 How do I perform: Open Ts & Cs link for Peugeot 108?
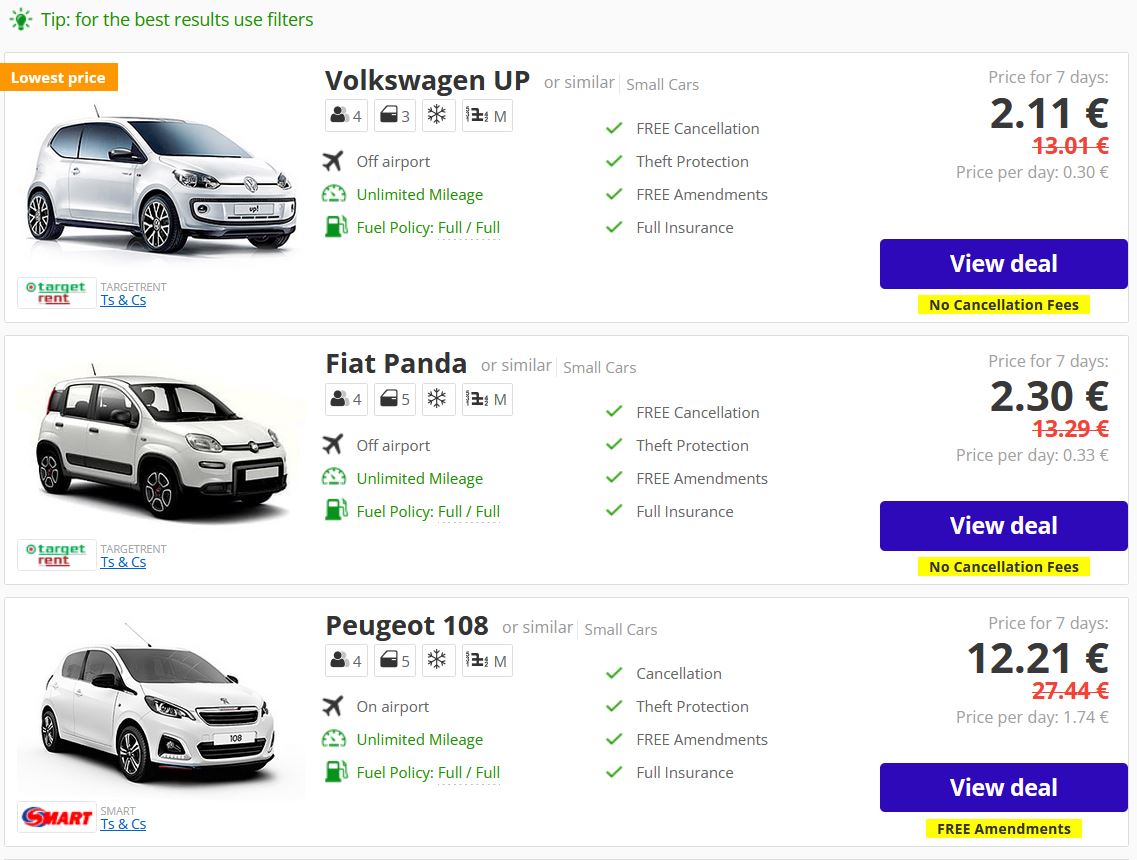point(123,824)
